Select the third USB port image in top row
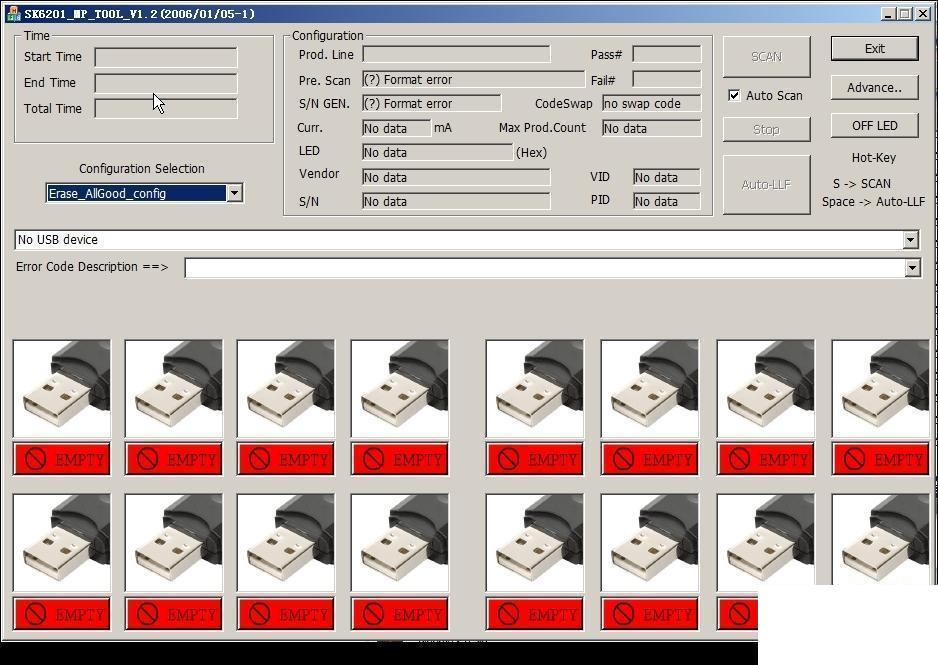938x665 pixels. 286,389
